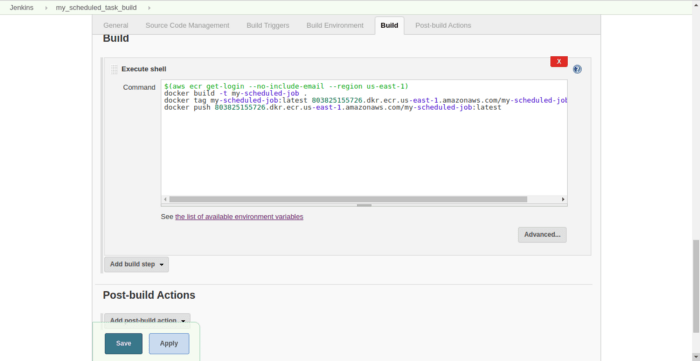This screenshot has width=700, height=361.
Task: Click the text area resize grip handle
Action: tap(364, 205)
